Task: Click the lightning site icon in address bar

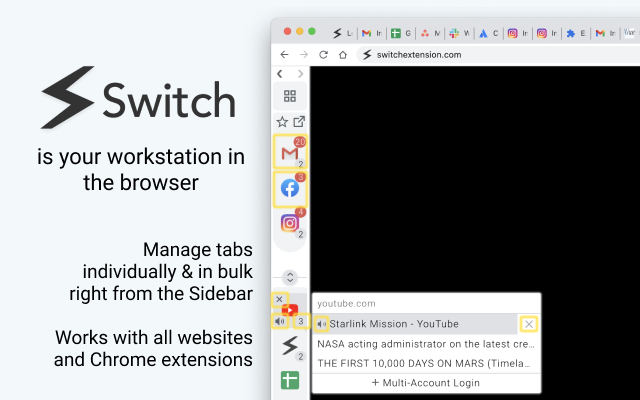Action: click(x=367, y=55)
